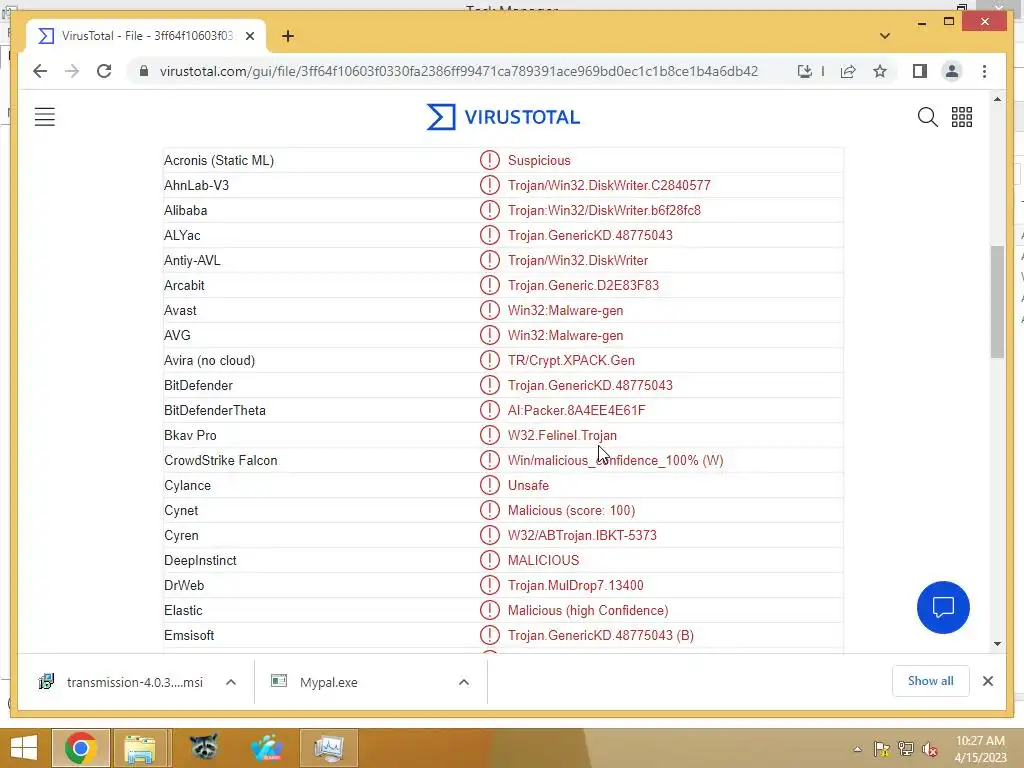Click the VirusTotal logo
Viewport: 1024px width, 768px height.
[x=503, y=117]
